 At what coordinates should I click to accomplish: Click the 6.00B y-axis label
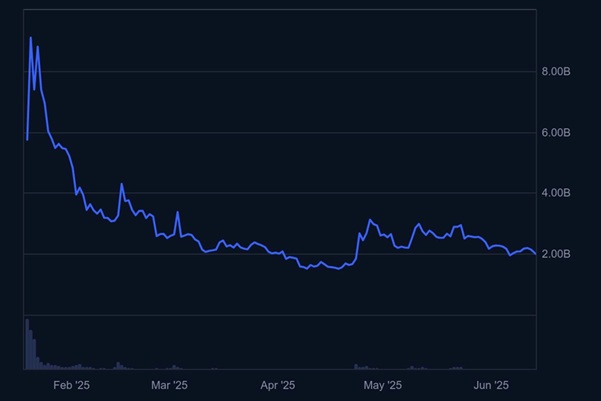click(556, 133)
